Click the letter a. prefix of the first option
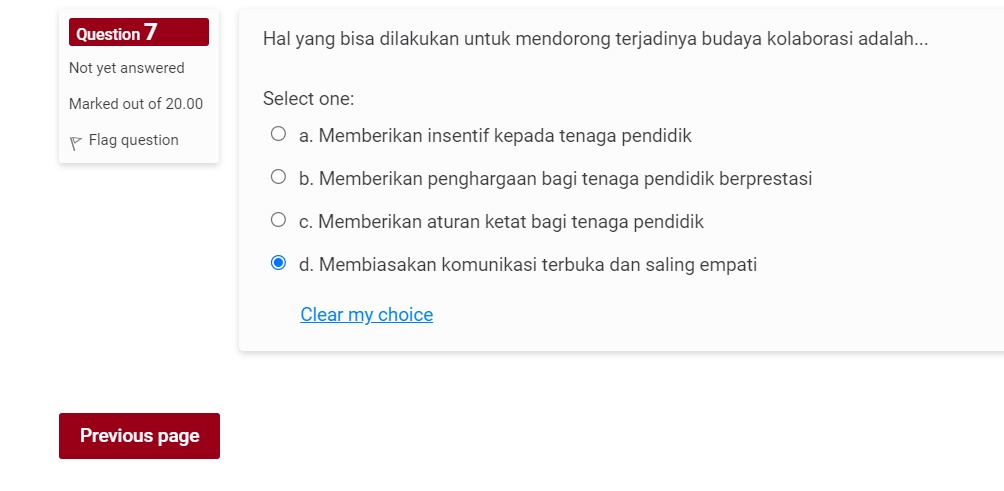Image resolution: width=1004 pixels, height=491 pixels. (x=305, y=136)
